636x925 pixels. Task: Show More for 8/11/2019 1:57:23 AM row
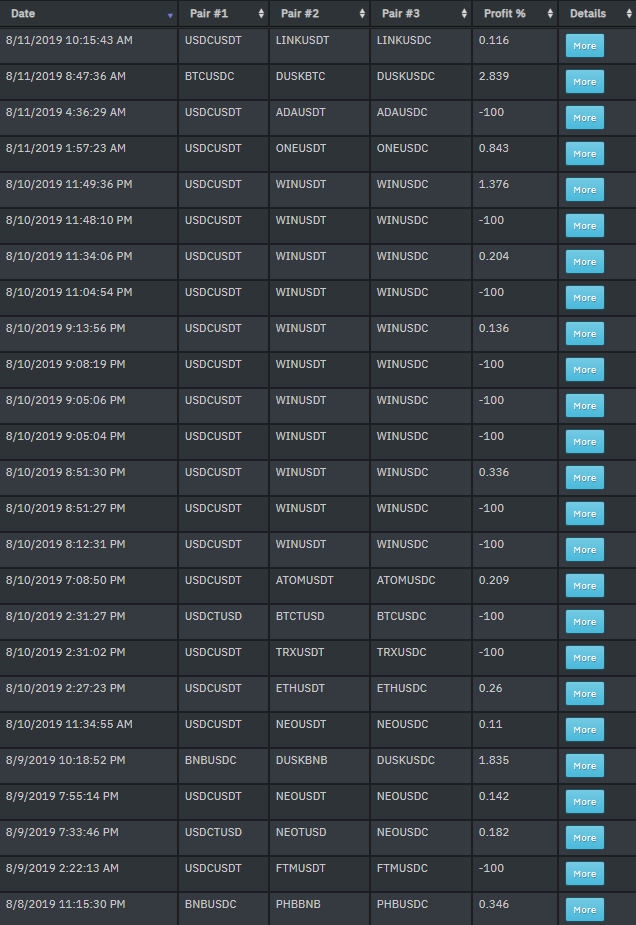(x=585, y=154)
